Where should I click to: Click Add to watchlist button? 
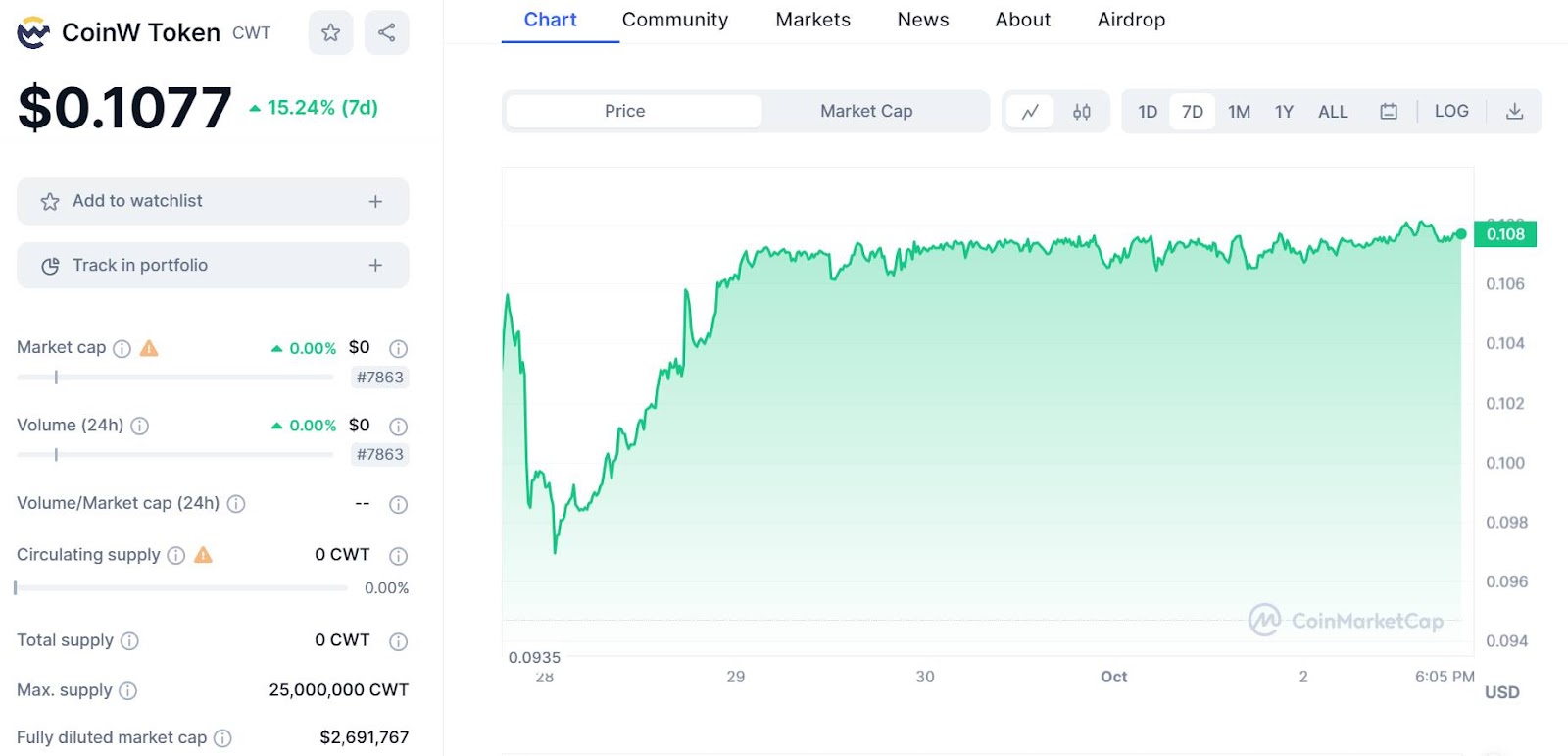(213, 201)
